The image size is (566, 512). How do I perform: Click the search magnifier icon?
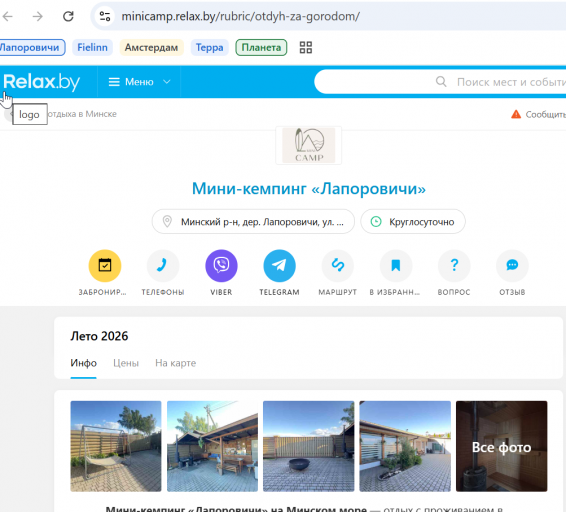441,82
